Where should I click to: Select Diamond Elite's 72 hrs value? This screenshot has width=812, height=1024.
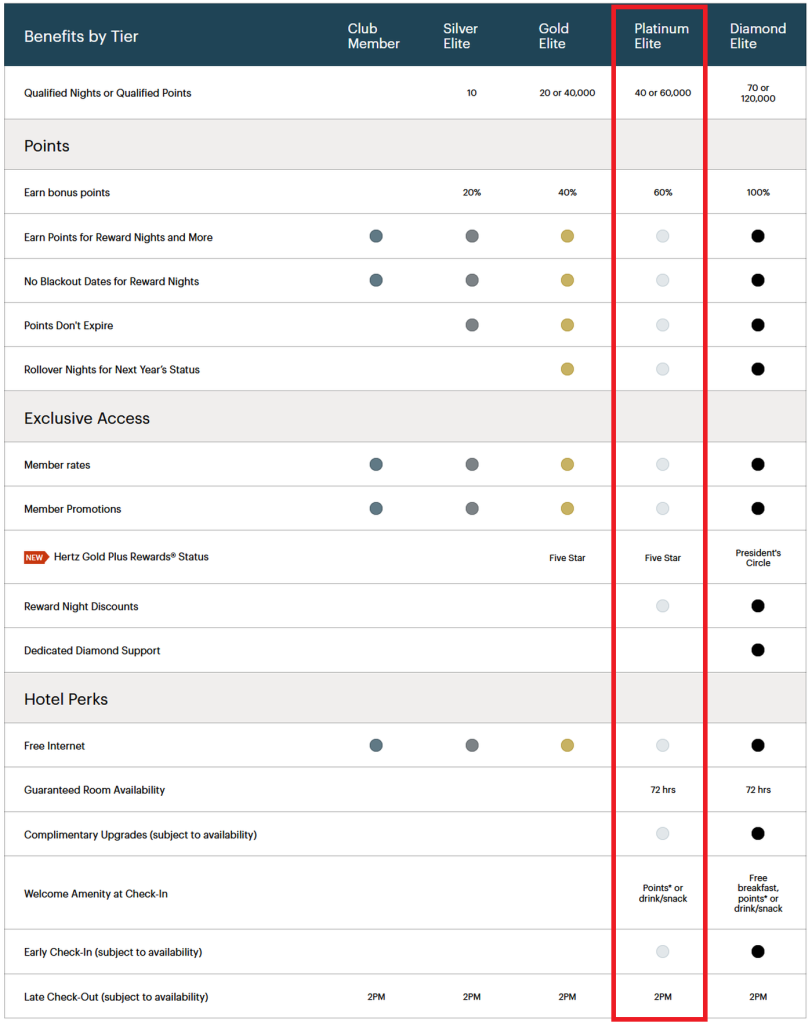click(758, 790)
